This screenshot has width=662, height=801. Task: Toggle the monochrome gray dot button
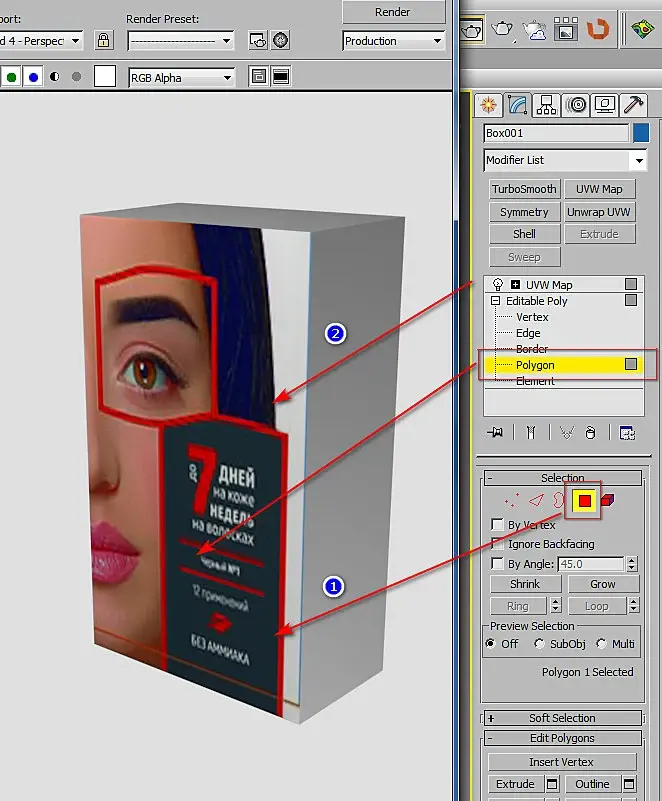[x=77, y=77]
